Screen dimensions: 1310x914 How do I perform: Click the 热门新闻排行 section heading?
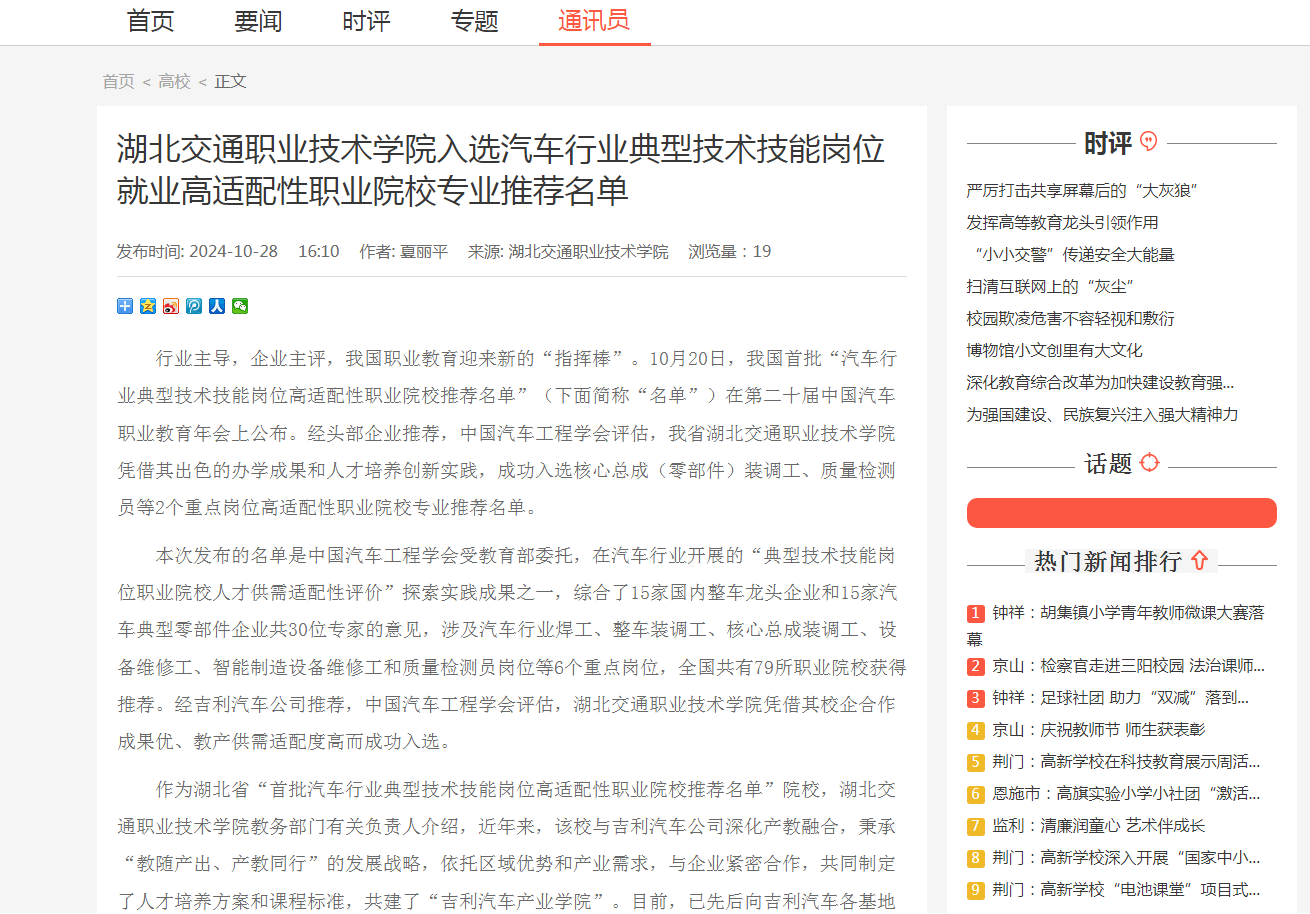click(x=1108, y=561)
